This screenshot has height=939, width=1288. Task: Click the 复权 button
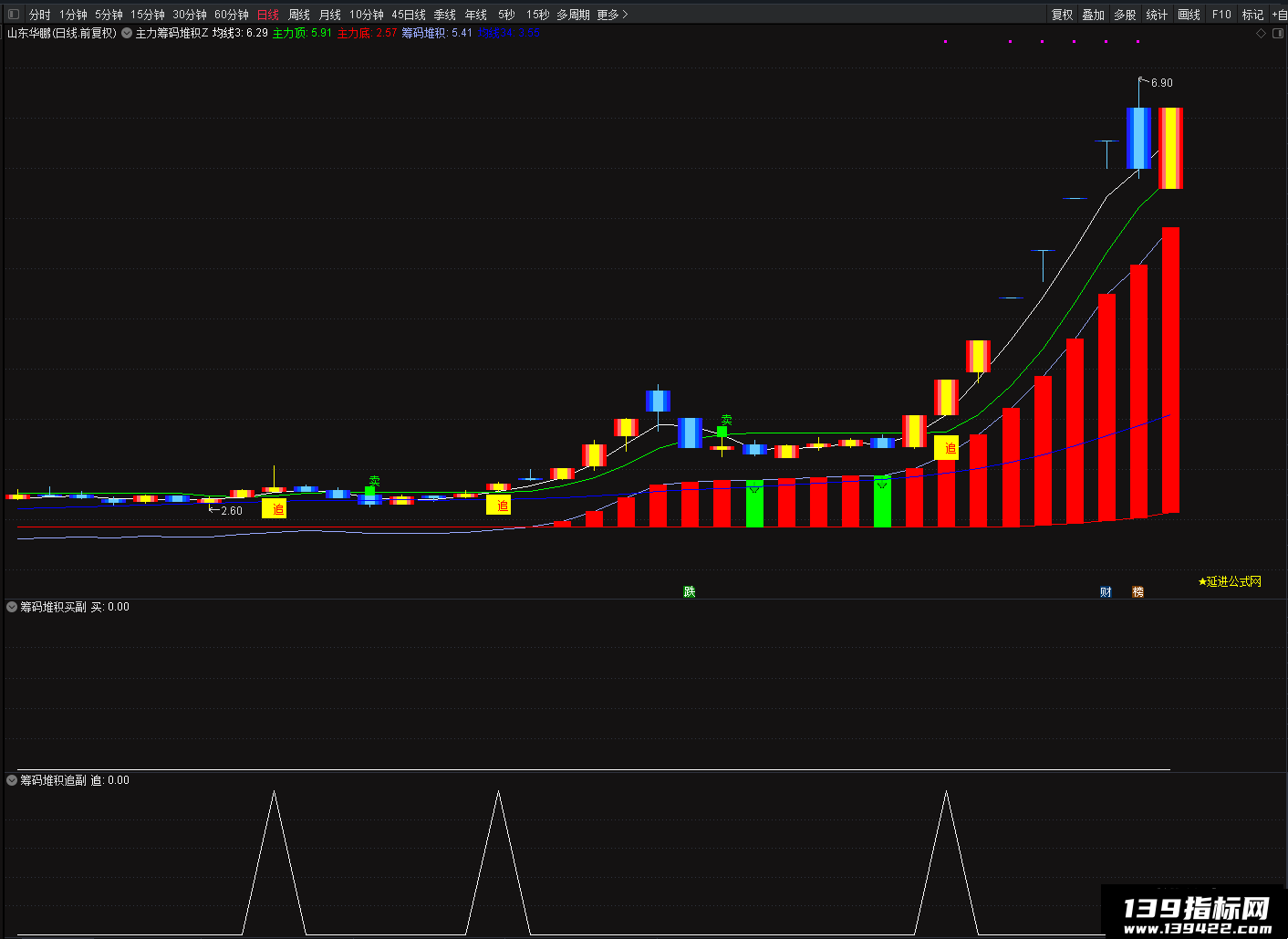[1062, 15]
